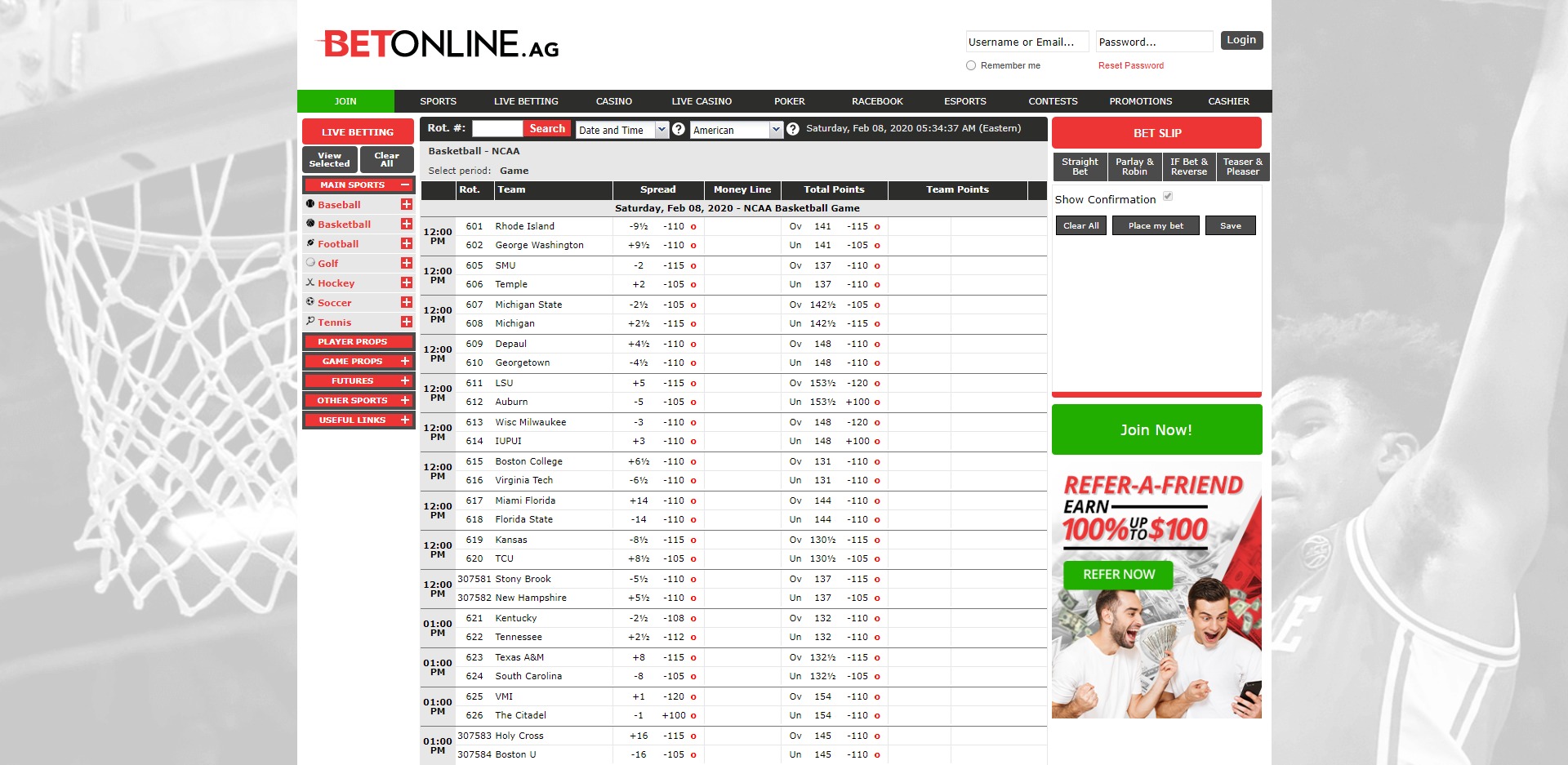Go to the Racebook section
Image resolution: width=1568 pixels, height=765 pixels.
pyautogui.click(x=877, y=101)
